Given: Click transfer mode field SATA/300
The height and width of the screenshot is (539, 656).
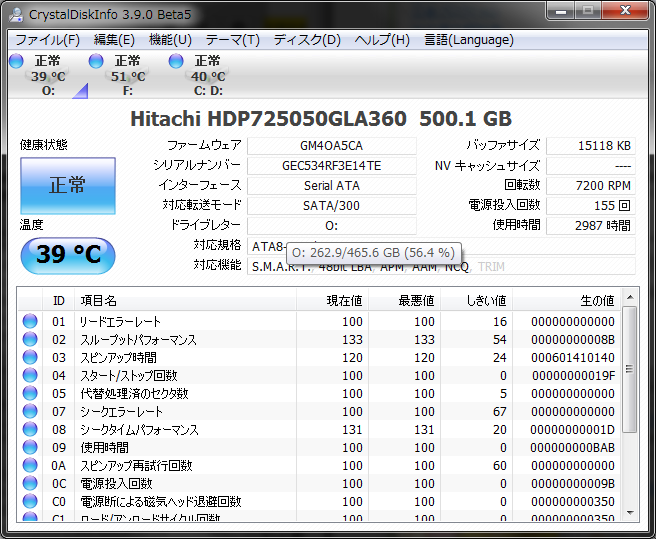Looking at the screenshot, I should click(x=332, y=205).
